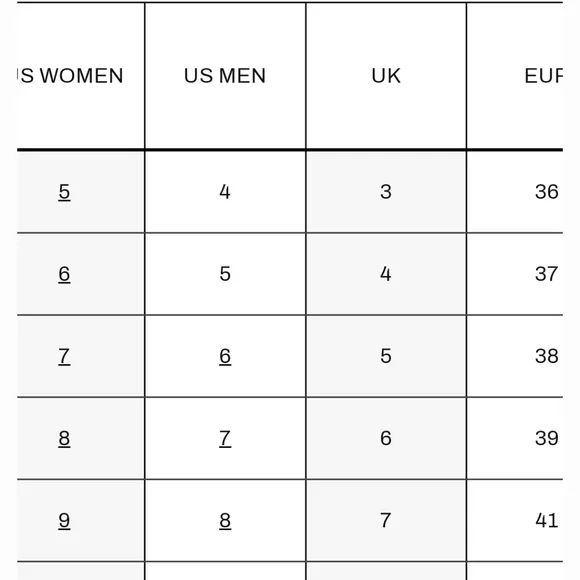The height and width of the screenshot is (580, 580).
Task: Click the US MEN column header
Action: 225,75
